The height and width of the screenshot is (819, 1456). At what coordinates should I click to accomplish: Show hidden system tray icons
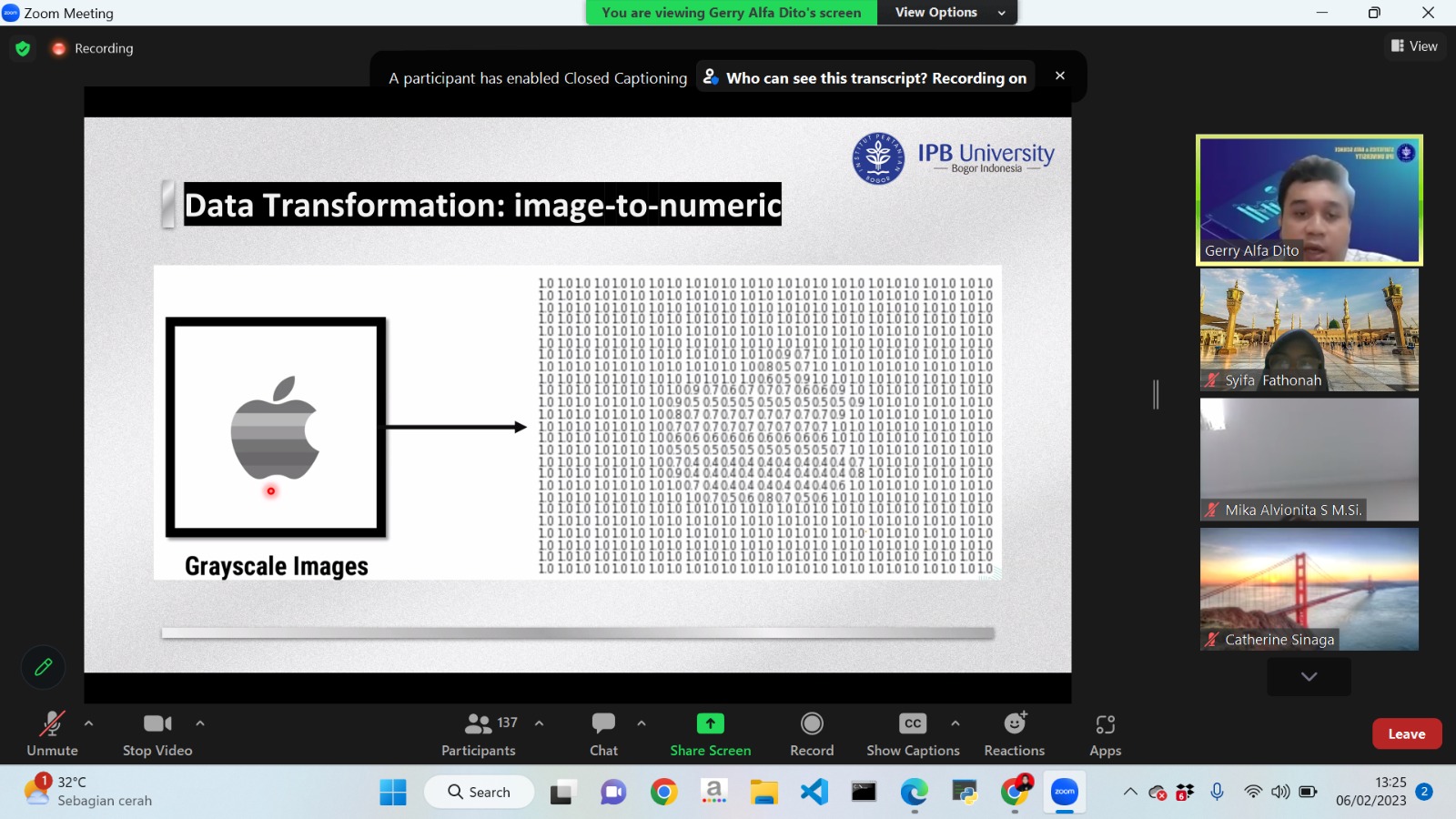(1130, 792)
